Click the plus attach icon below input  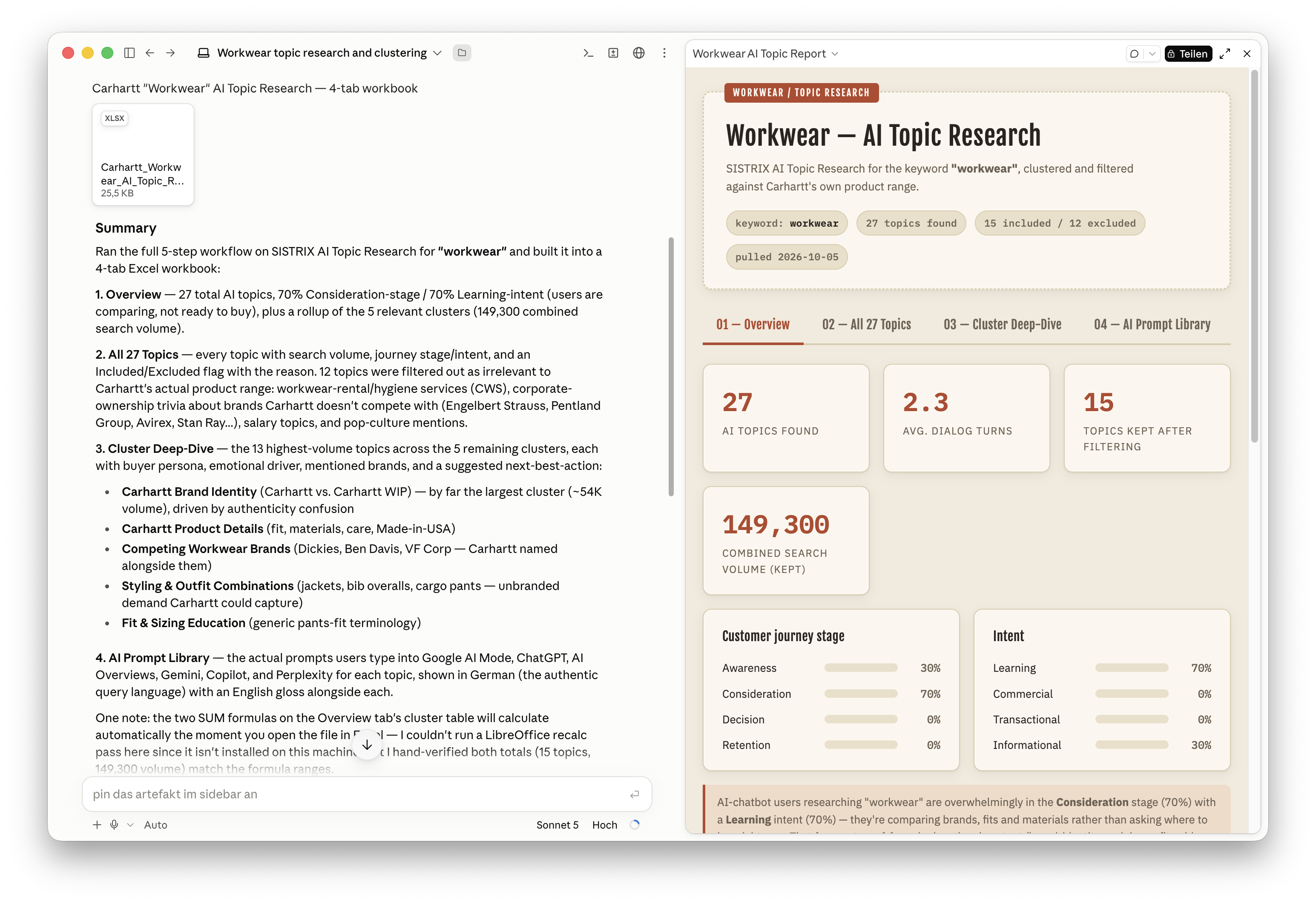pos(97,825)
